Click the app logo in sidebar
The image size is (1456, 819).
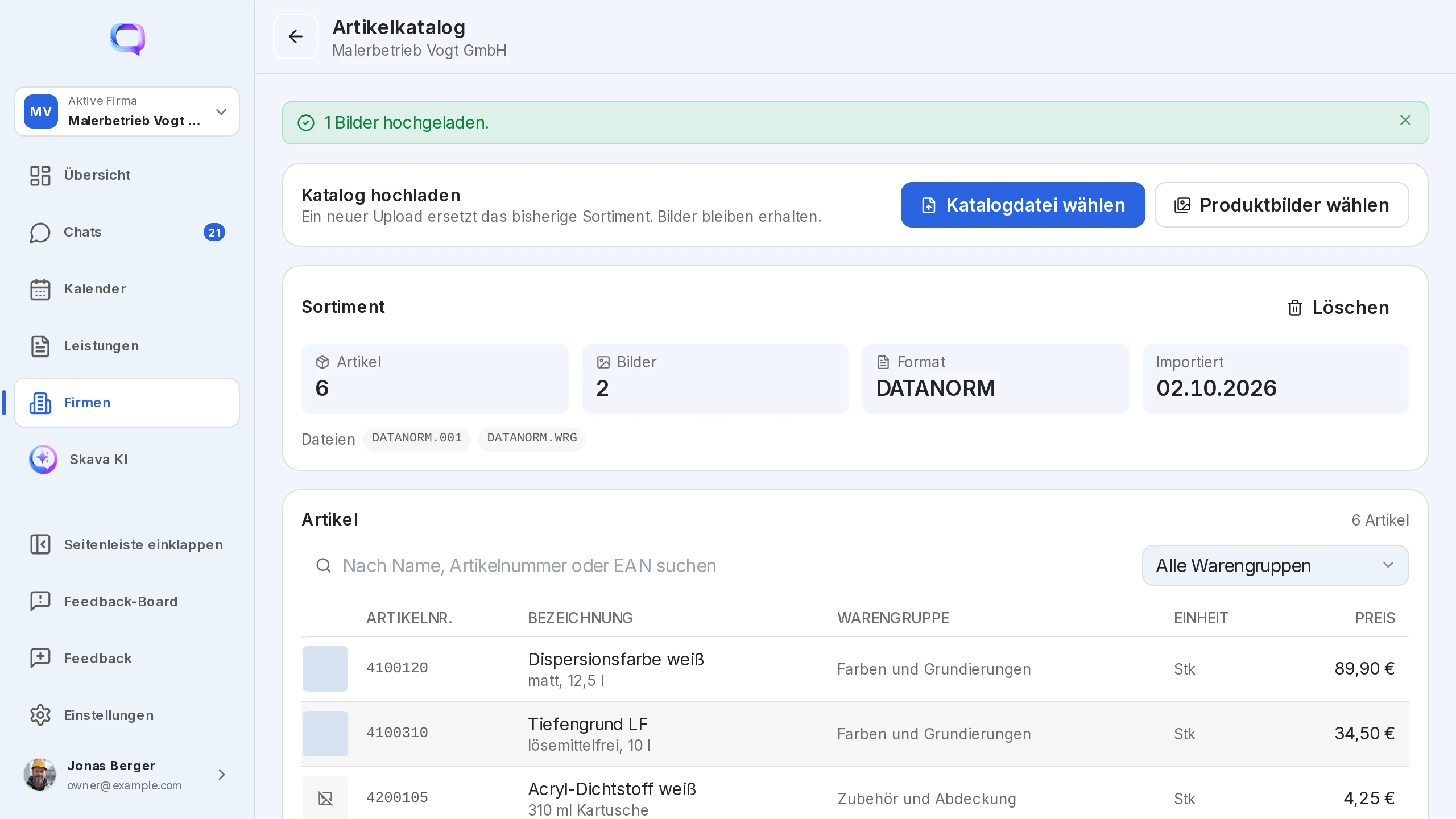pyautogui.click(x=127, y=39)
